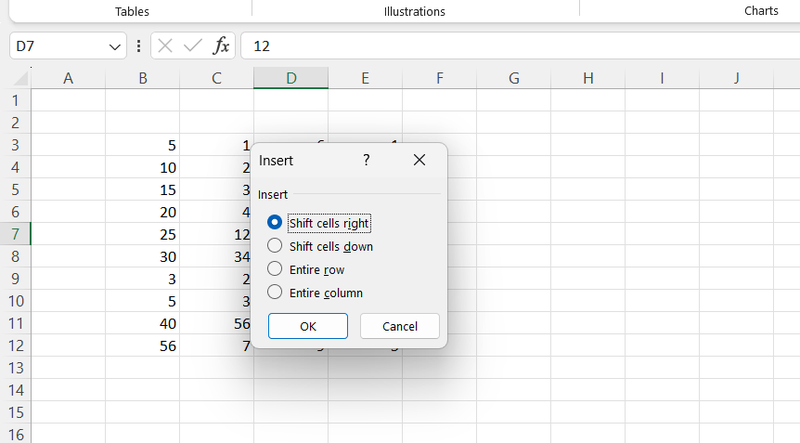800x443 pixels.
Task: Click cell C7 containing 12
Action: (216, 234)
